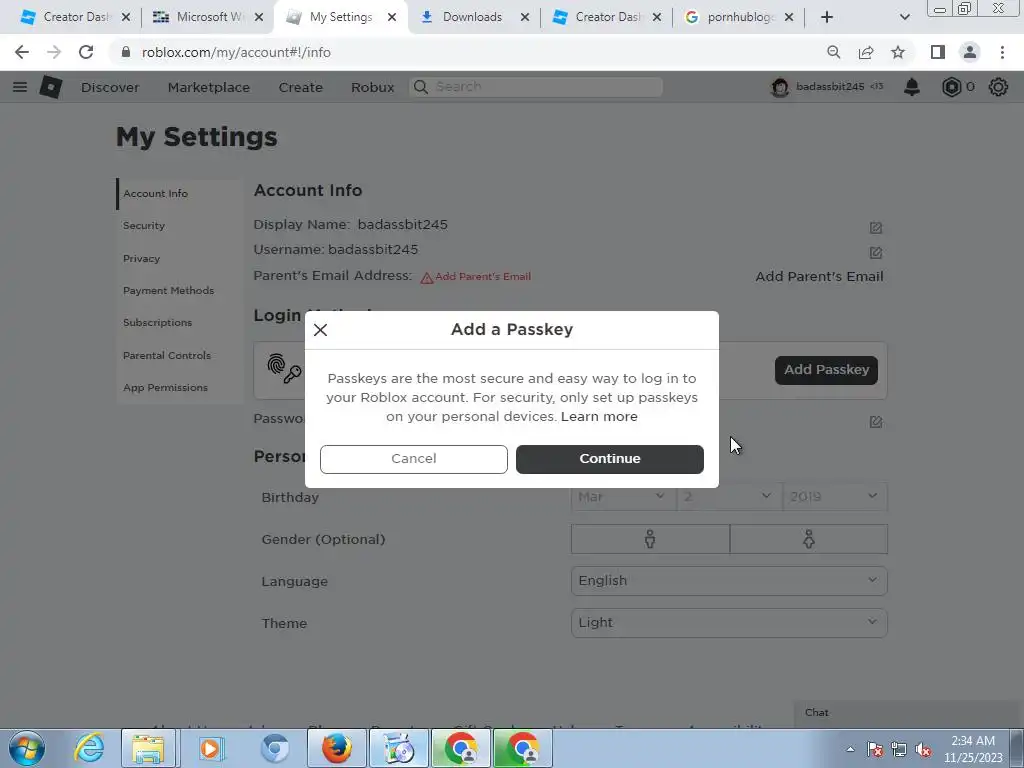Click Continue in the passkey dialog

pyautogui.click(x=609, y=459)
